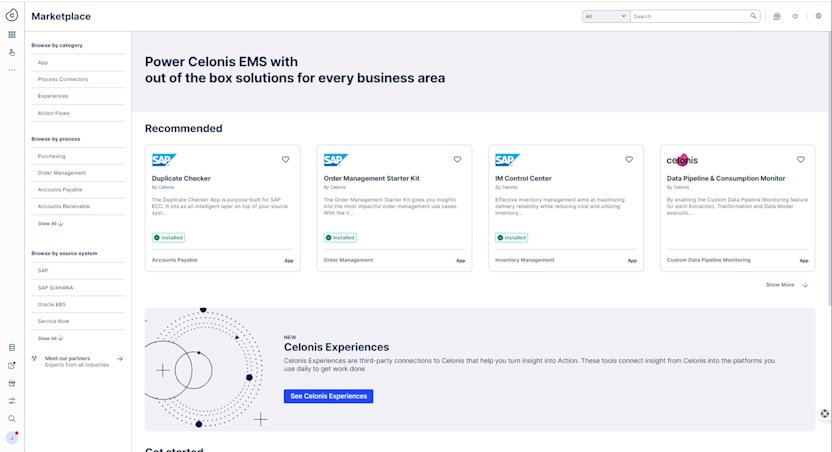Open the favorites heart icon in the top bar

(795, 16)
